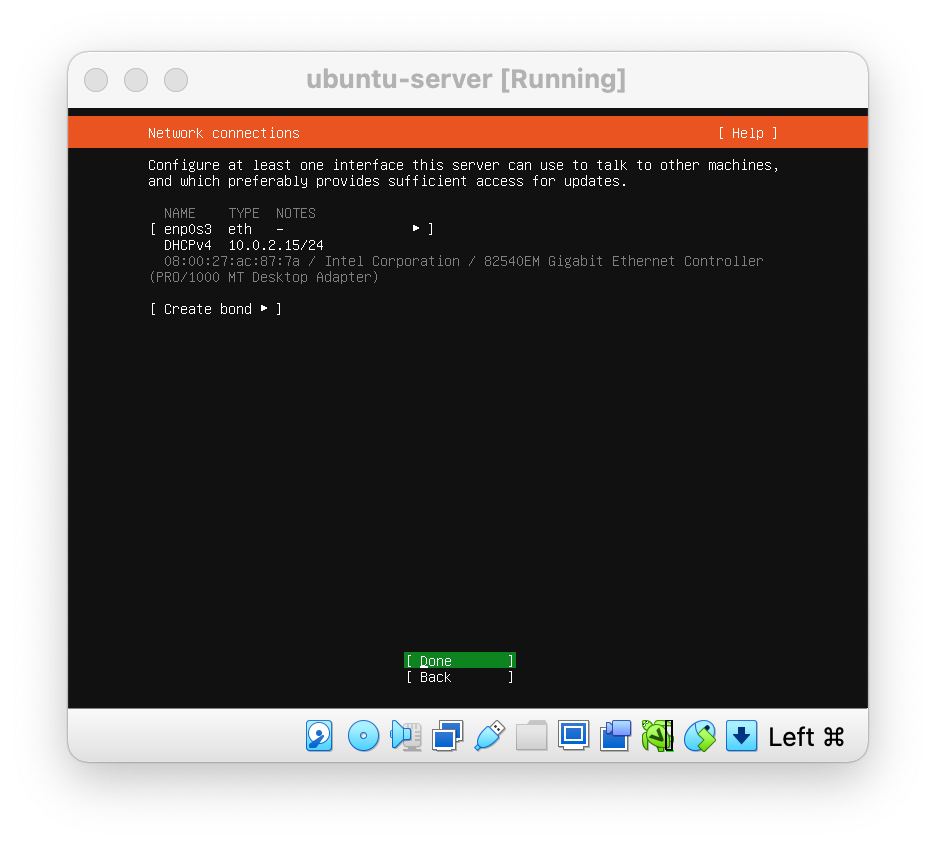Image resolution: width=936 pixels, height=846 pixels.
Task: Toggle the keyboard capture down-arrow icon
Action: 741,736
